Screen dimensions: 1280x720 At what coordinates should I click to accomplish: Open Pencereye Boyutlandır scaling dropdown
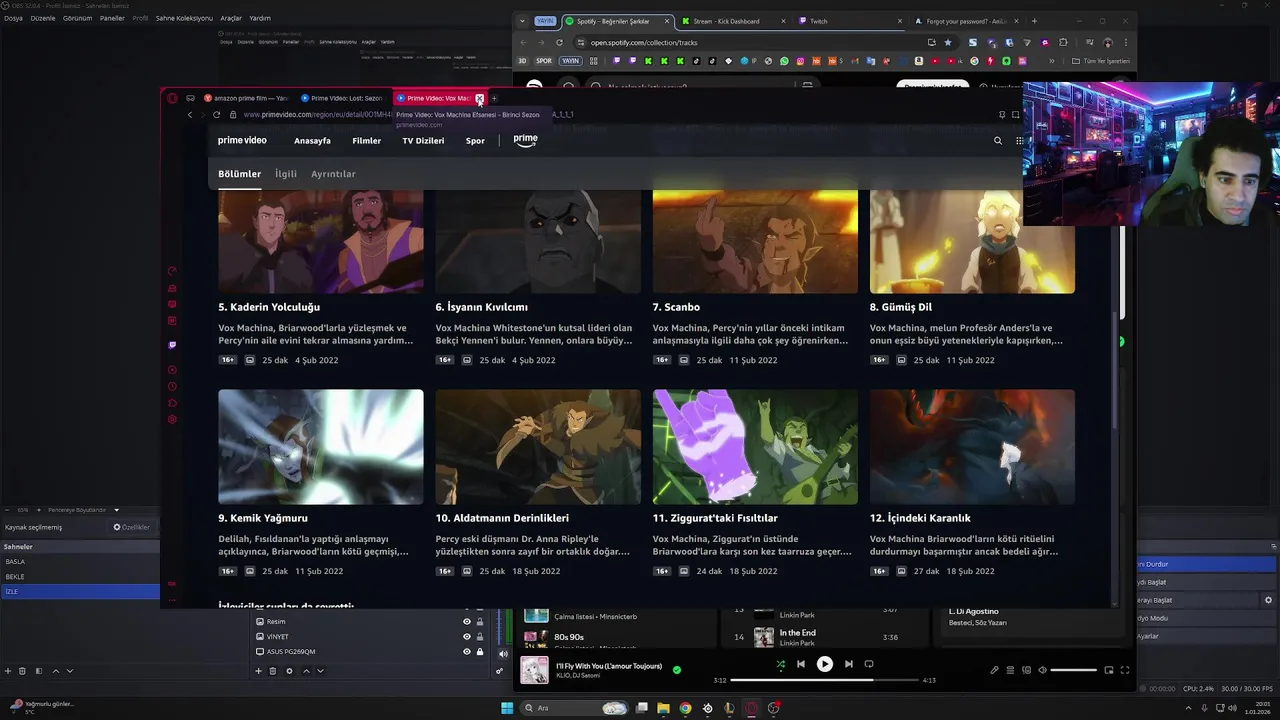coord(84,510)
